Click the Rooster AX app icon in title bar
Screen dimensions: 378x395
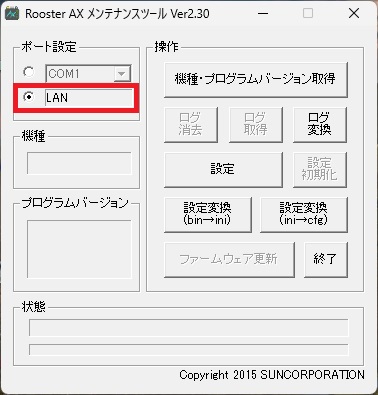(12, 14)
